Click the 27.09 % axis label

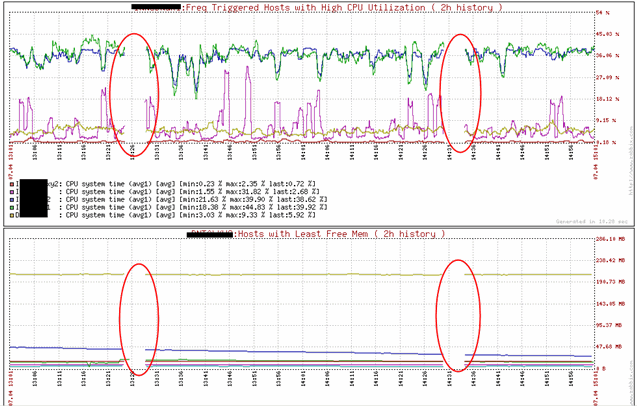608,77
